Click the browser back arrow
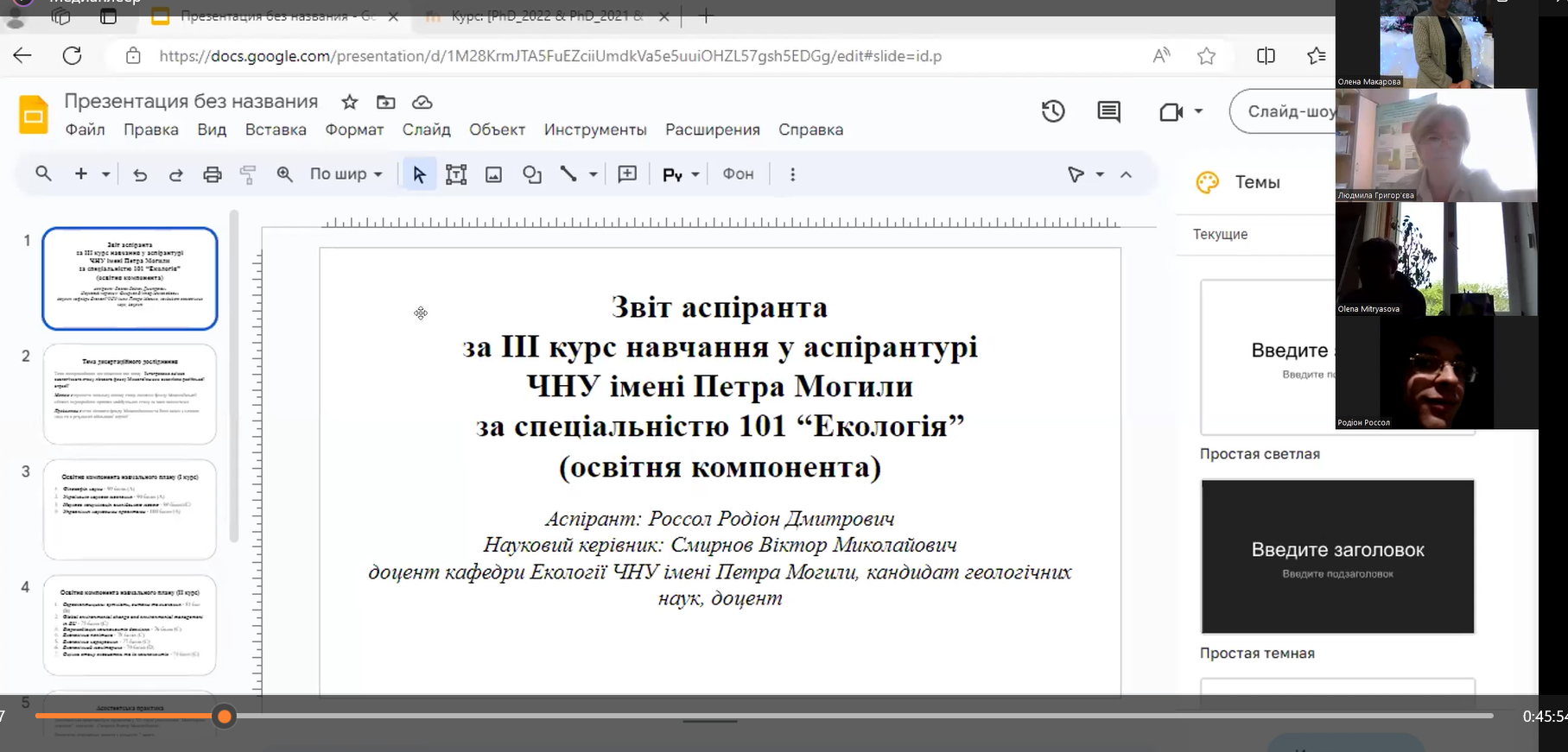1568x752 pixels. [22, 56]
